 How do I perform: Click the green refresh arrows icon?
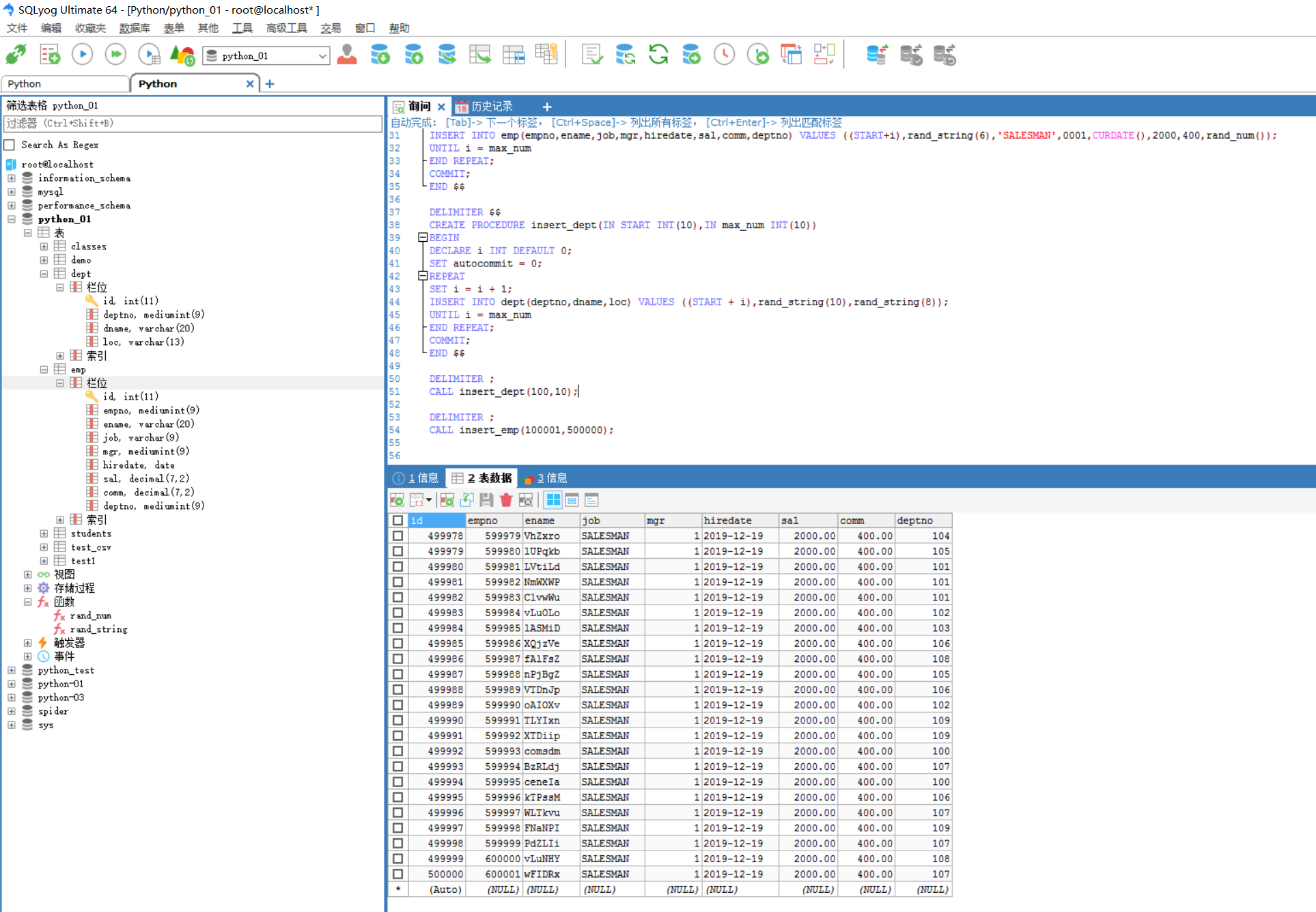[x=658, y=54]
